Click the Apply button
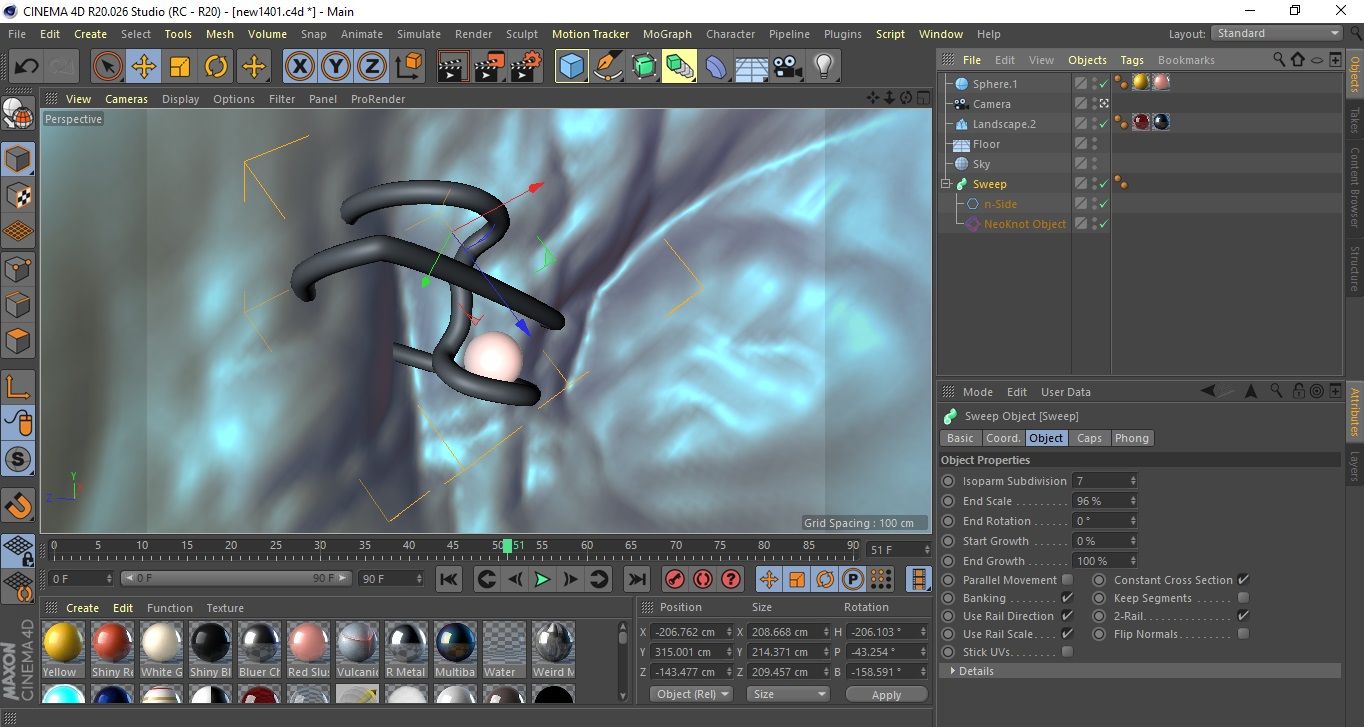 [886, 694]
